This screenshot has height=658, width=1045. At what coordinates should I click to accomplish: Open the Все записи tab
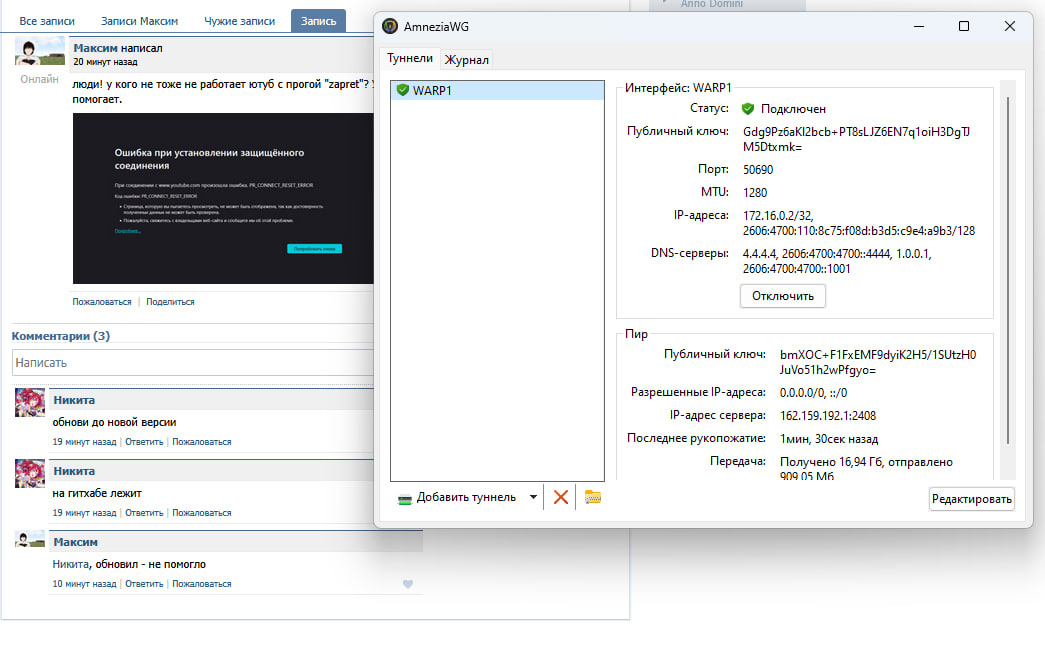click(47, 21)
